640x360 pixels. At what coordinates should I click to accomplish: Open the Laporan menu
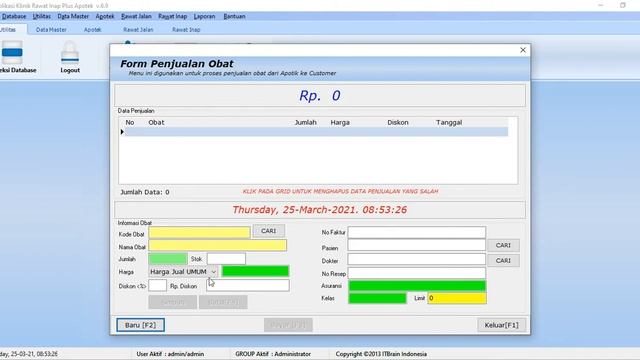coord(204,16)
